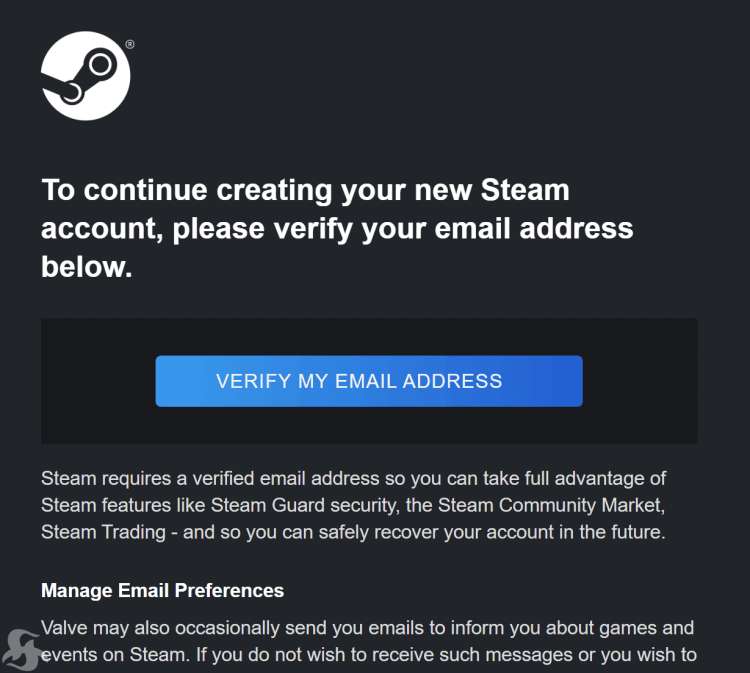
Task: Click the phrase "or you wish to" at bottom
Action: (638, 655)
